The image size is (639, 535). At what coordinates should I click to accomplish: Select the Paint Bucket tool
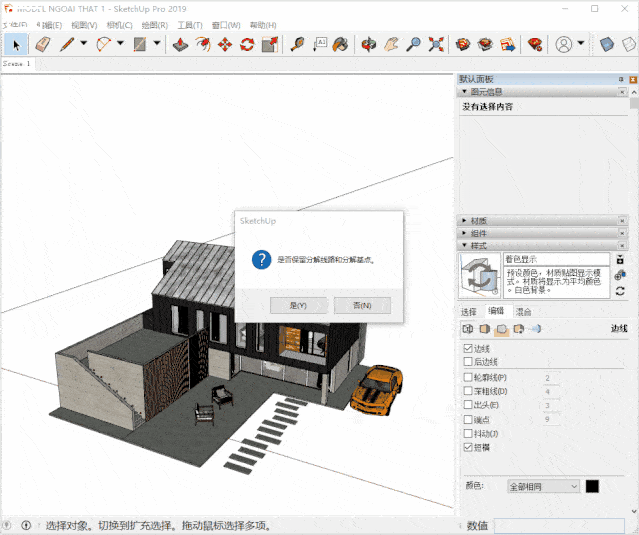coord(341,44)
